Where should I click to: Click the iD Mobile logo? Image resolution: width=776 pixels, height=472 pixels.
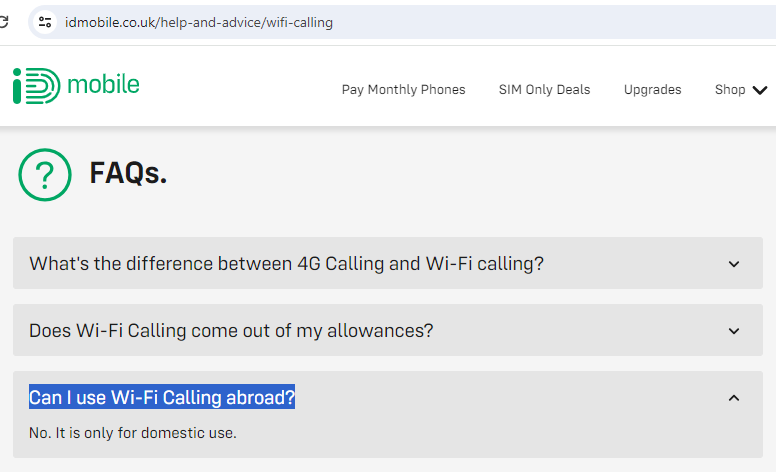(x=76, y=85)
